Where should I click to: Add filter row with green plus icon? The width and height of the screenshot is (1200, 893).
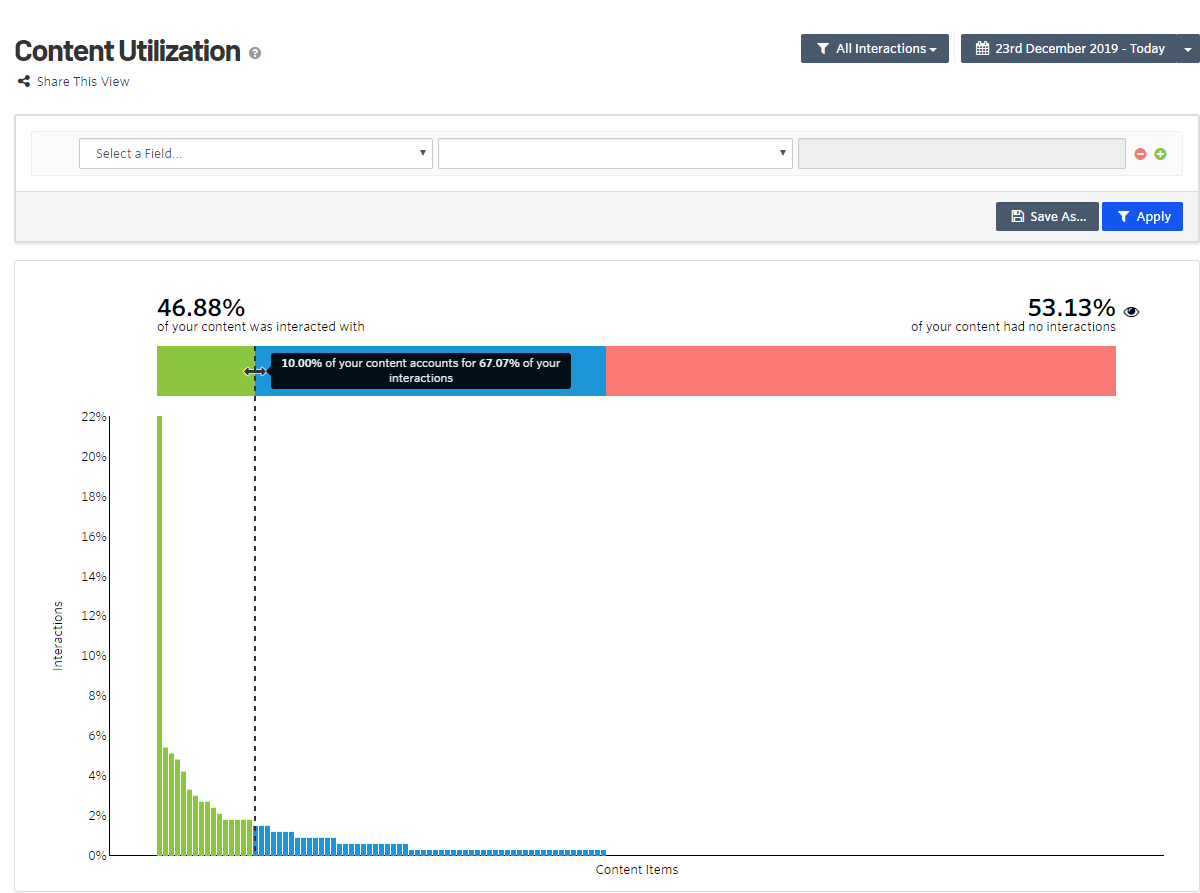click(x=1160, y=154)
